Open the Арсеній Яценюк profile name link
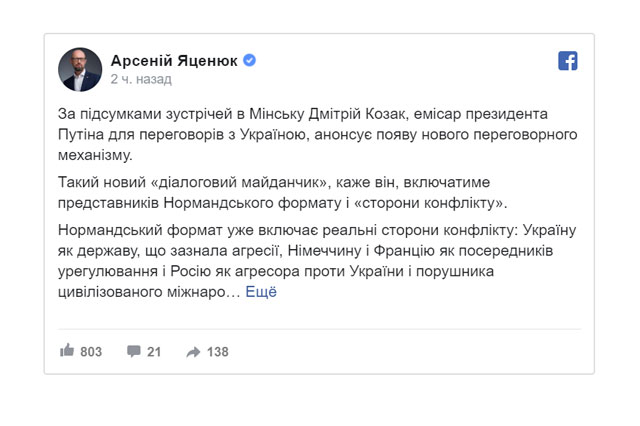The height and width of the screenshot is (426, 640). (174, 61)
